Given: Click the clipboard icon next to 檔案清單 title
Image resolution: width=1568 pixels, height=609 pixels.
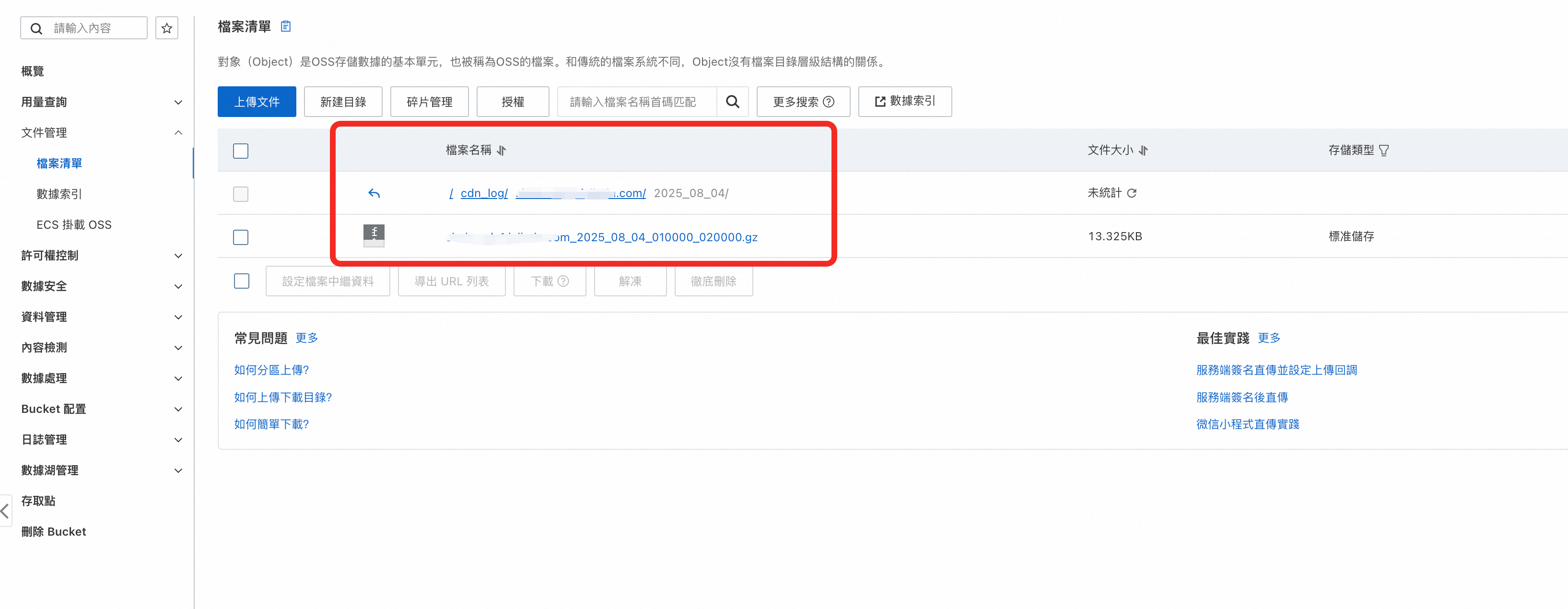Looking at the screenshot, I should pos(285,26).
